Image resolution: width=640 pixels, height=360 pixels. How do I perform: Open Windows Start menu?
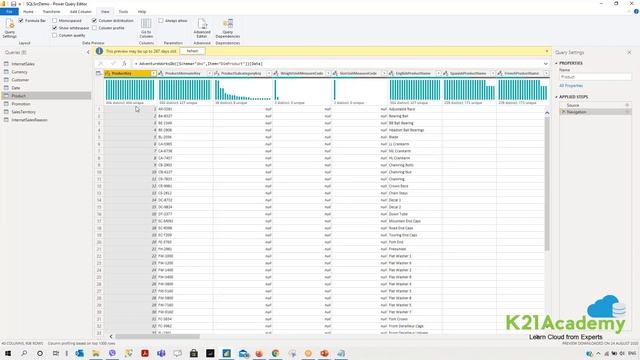pyautogui.click(x=8, y=353)
